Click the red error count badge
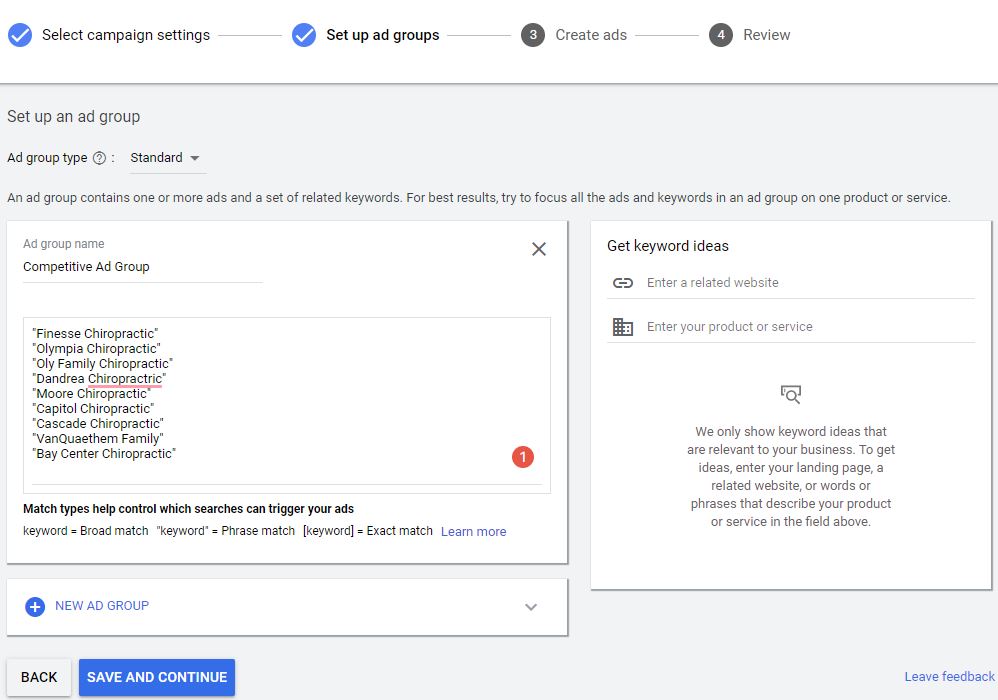Viewport: 998px width, 700px height. (523, 457)
